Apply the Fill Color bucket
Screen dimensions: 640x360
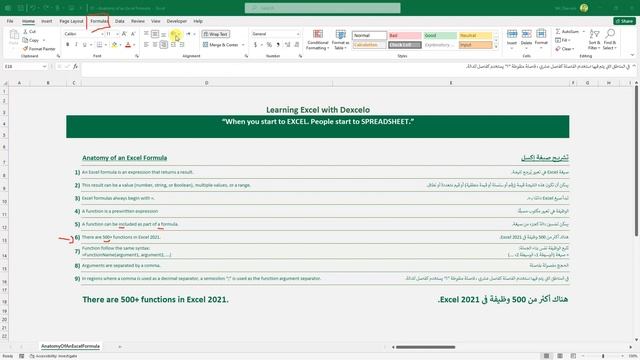click(115, 44)
